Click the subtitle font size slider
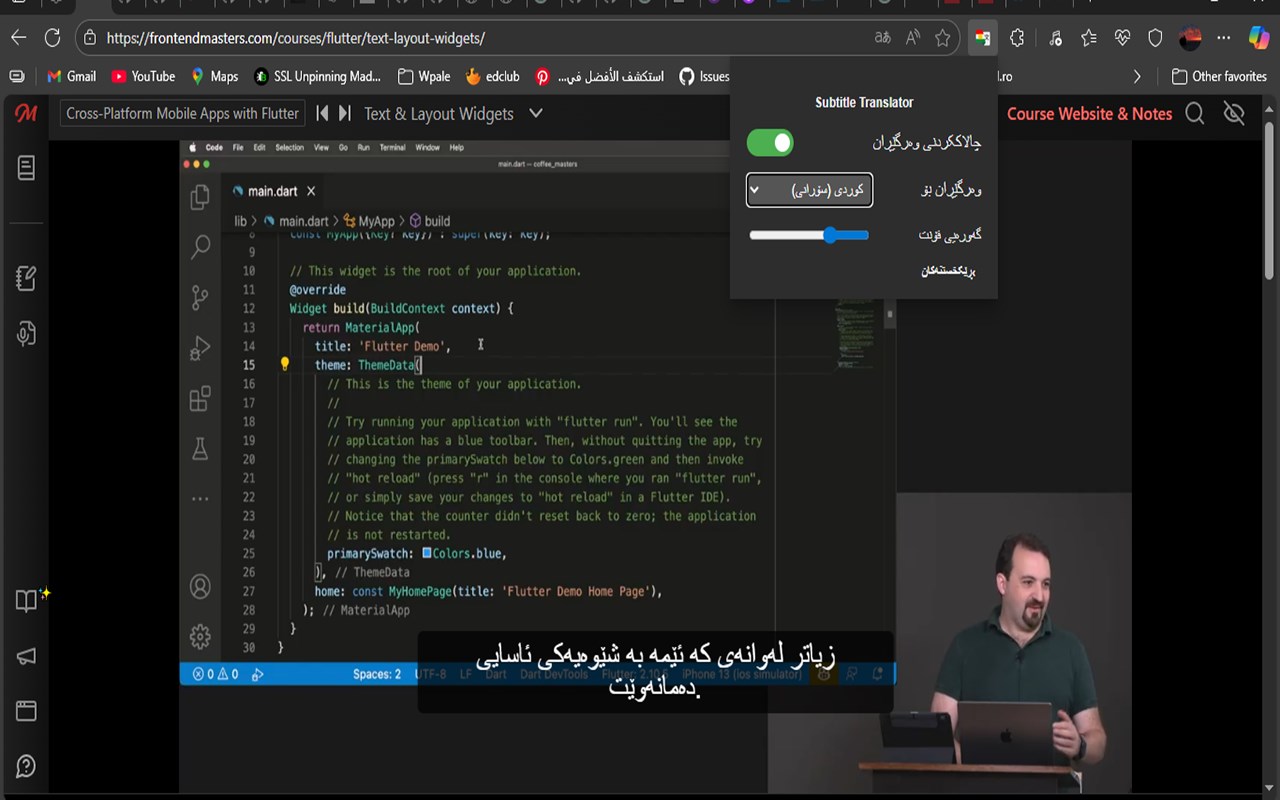1280x800 pixels. [809, 235]
